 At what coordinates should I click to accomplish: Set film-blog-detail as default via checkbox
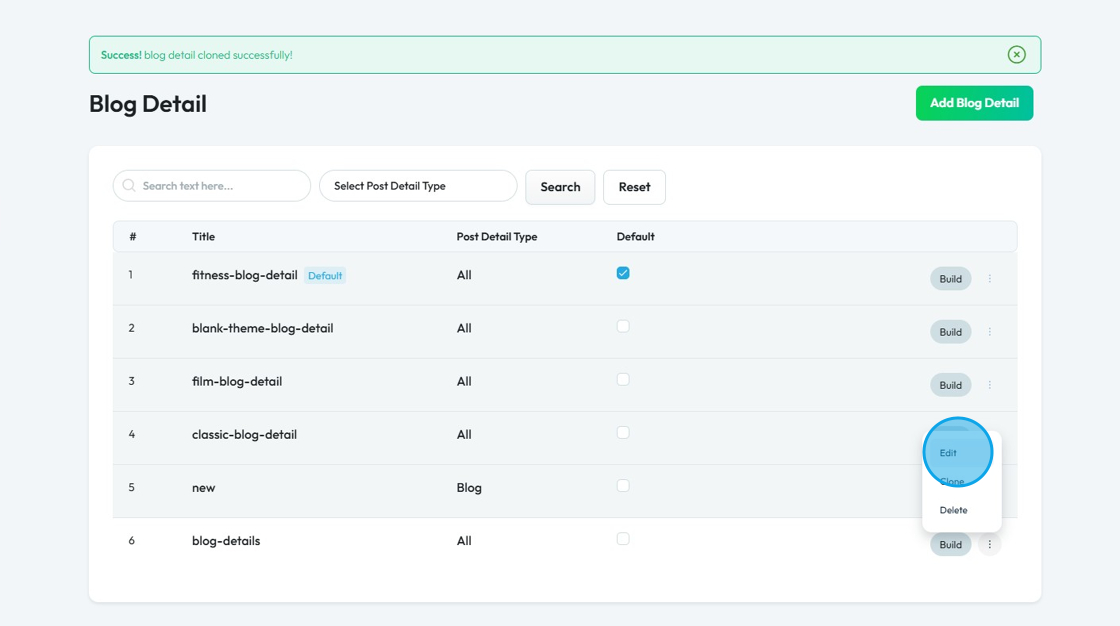pyautogui.click(x=623, y=380)
